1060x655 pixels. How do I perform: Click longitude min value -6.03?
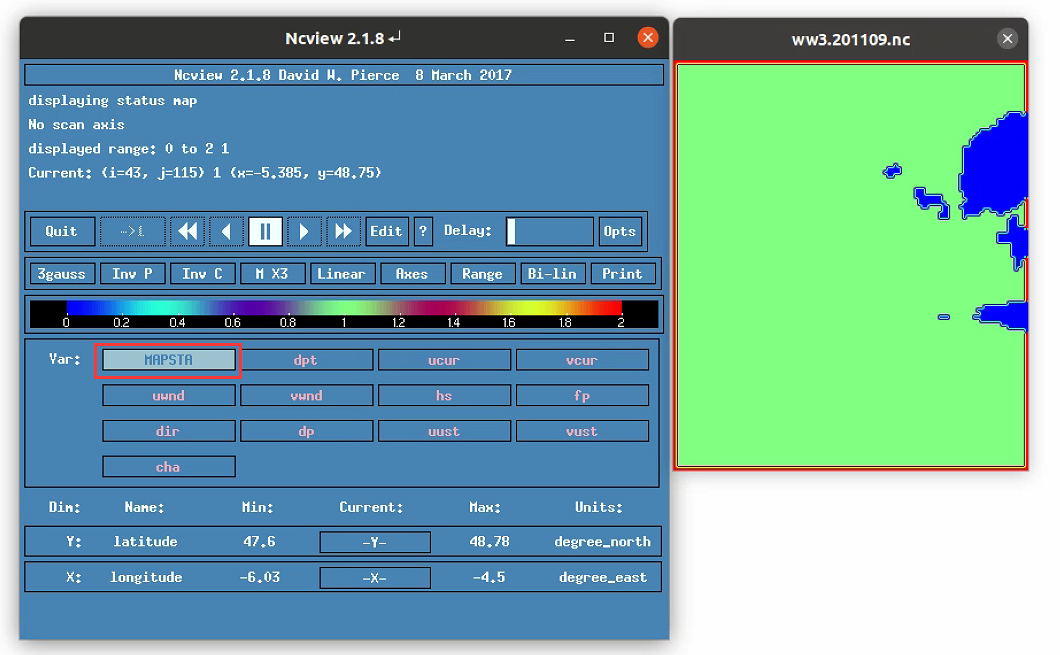tap(260, 577)
